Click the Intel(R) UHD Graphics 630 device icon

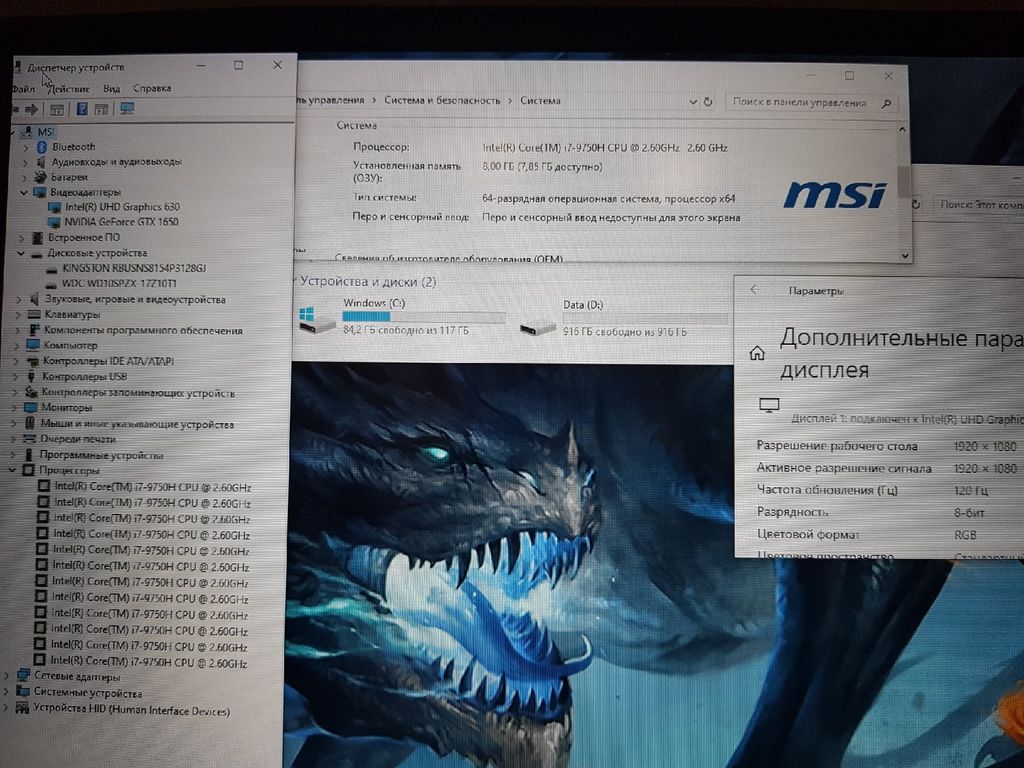point(54,207)
